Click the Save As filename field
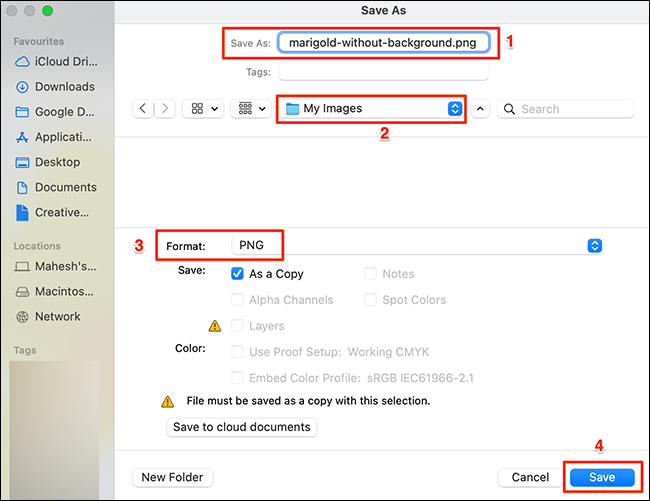This screenshot has height=501, width=650. tap(383, 43)
